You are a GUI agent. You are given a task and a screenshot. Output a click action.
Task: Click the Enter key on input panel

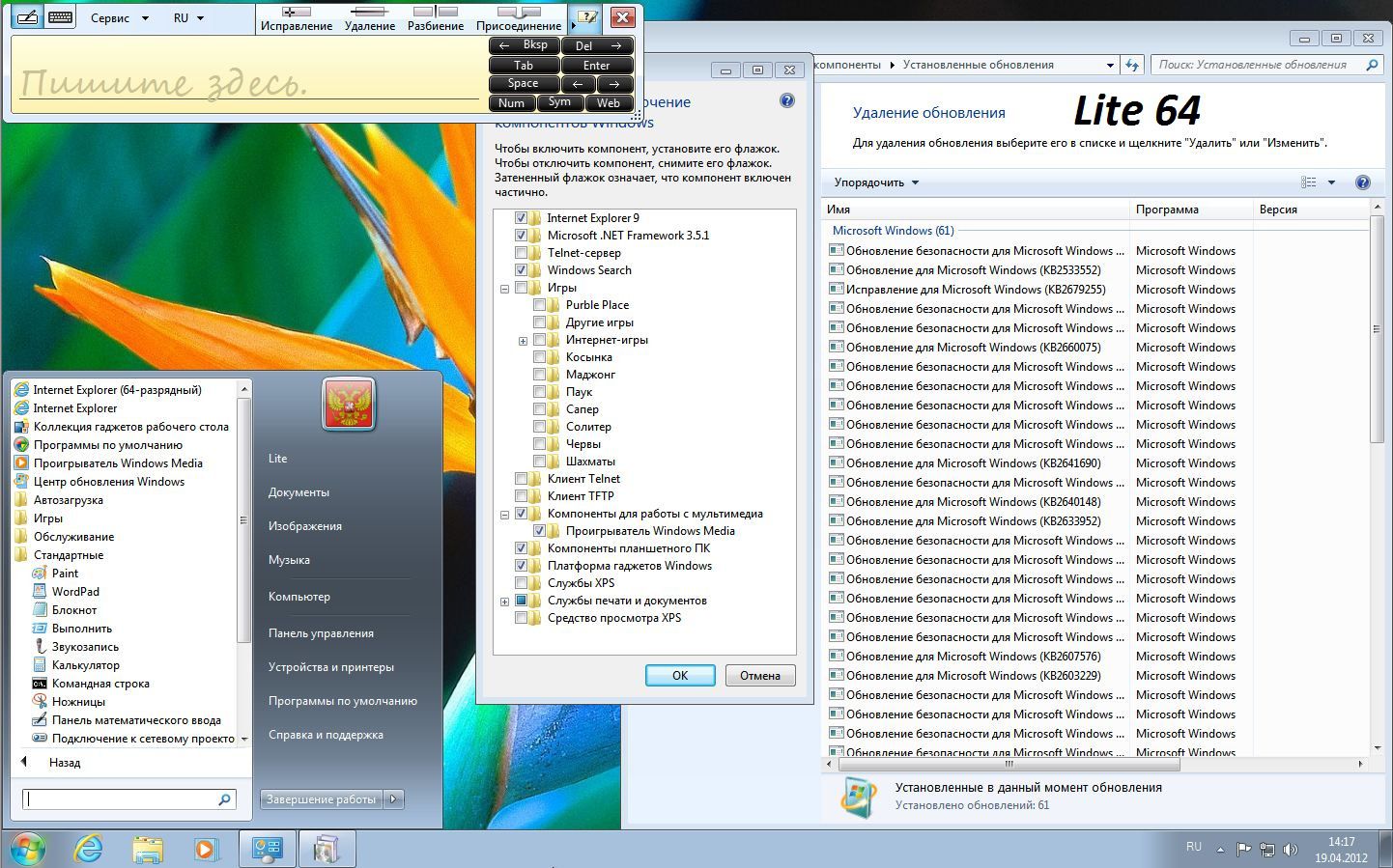[597, 66]
